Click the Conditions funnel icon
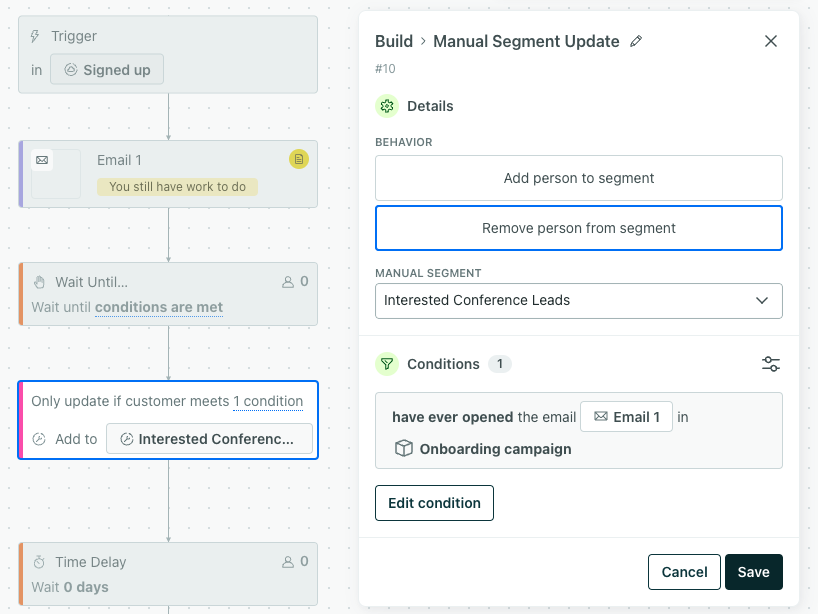The image size is (818, 614). pyautogui.click(x=387, y=364)
